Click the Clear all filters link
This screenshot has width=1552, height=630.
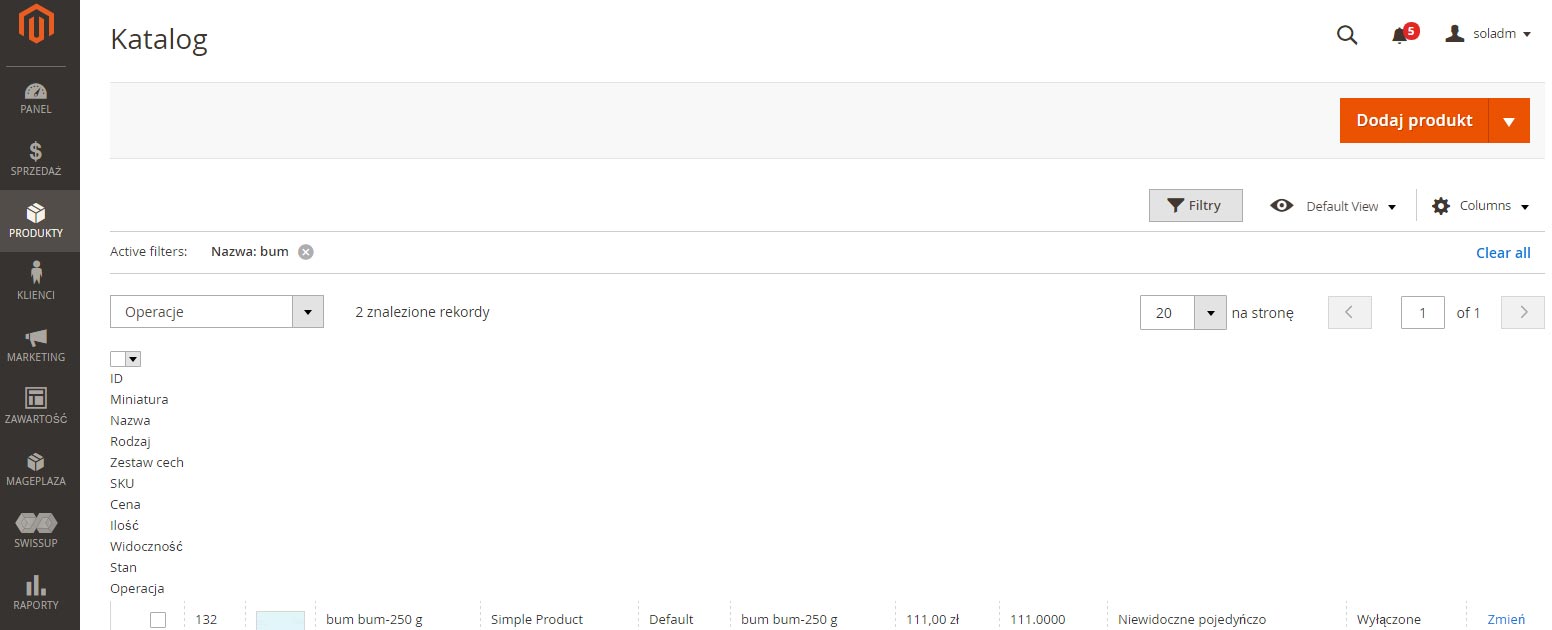click(x=1503, y=253)
